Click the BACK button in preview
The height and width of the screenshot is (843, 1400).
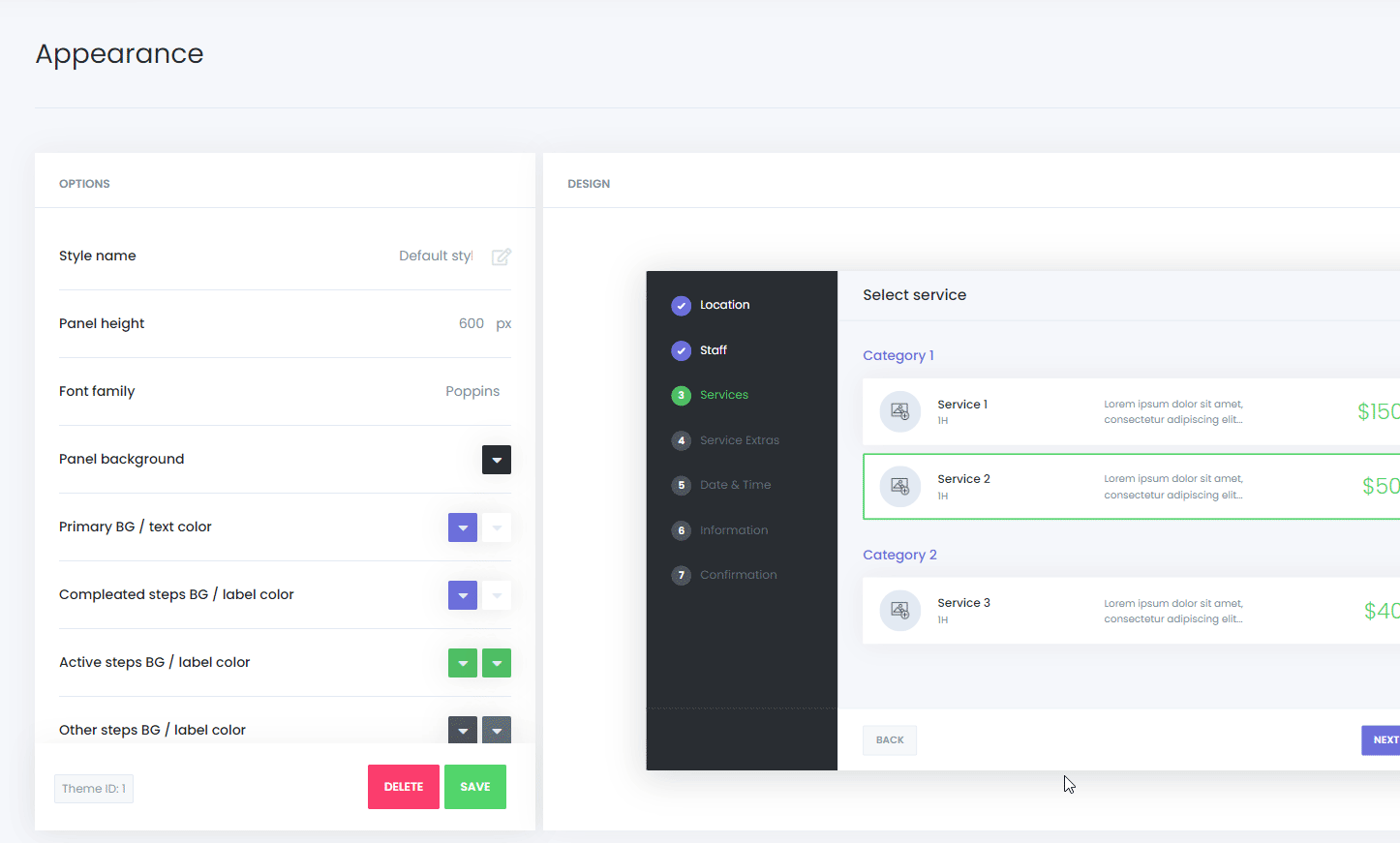pyautogui.click(x=890, y=740)
